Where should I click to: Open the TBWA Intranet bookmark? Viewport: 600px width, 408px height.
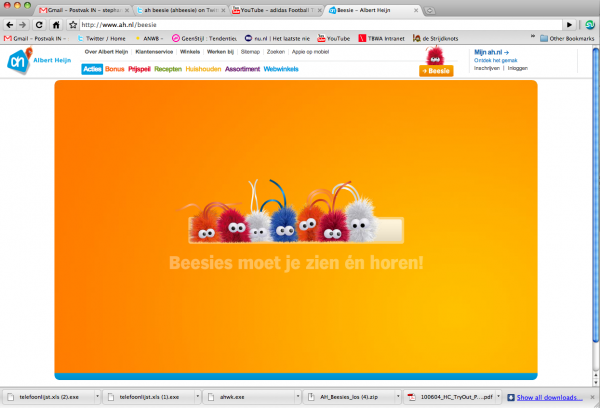[382, 38]
